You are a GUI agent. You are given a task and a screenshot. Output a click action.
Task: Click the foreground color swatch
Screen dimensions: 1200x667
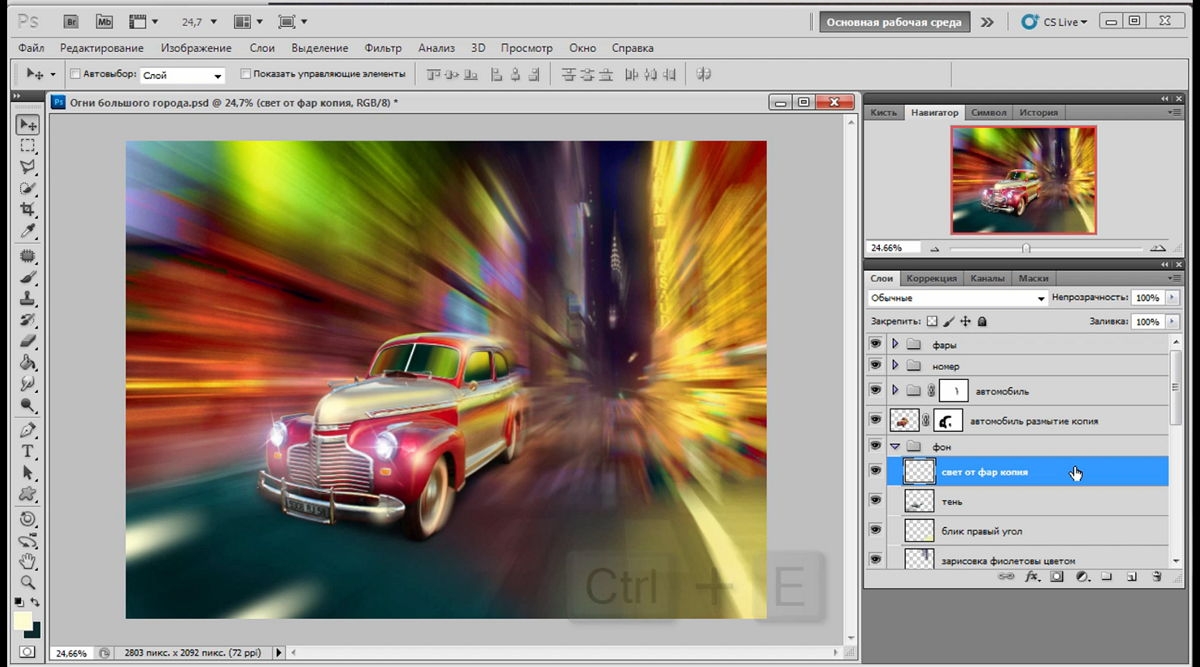click(23, 621)
